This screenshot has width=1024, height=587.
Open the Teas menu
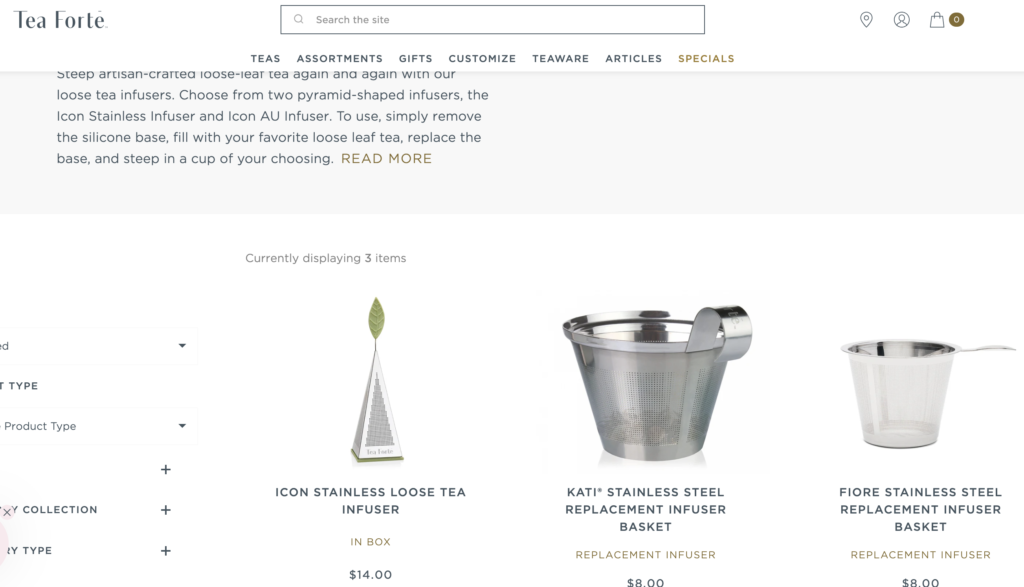[265, 59]
